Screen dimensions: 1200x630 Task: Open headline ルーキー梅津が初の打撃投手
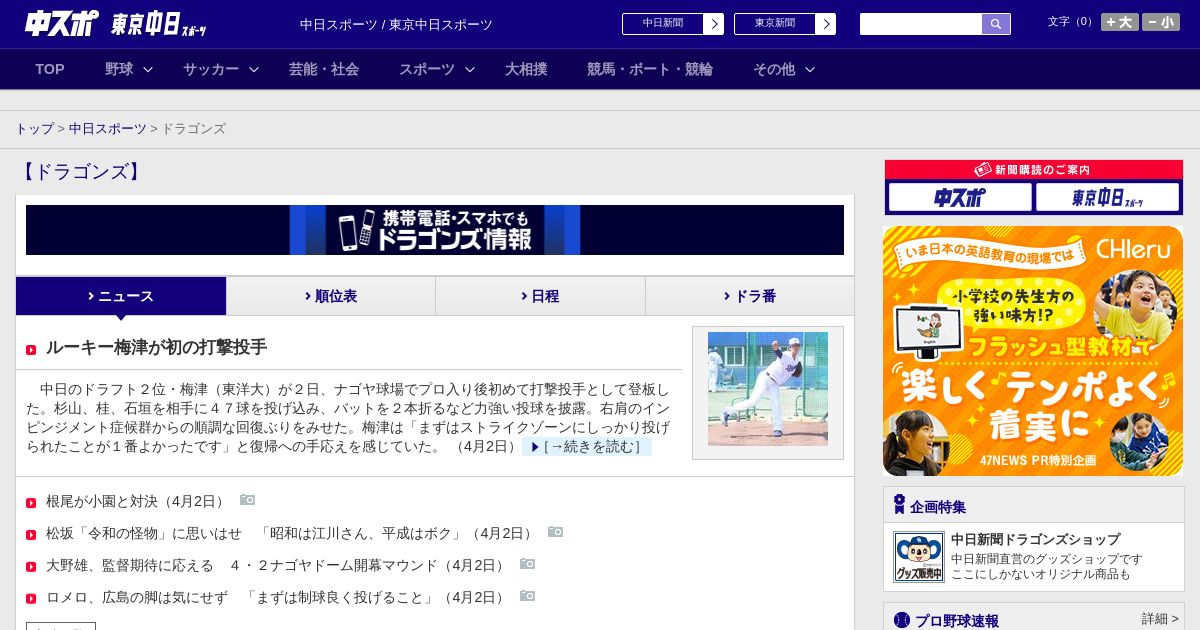[x=156, y=348]
